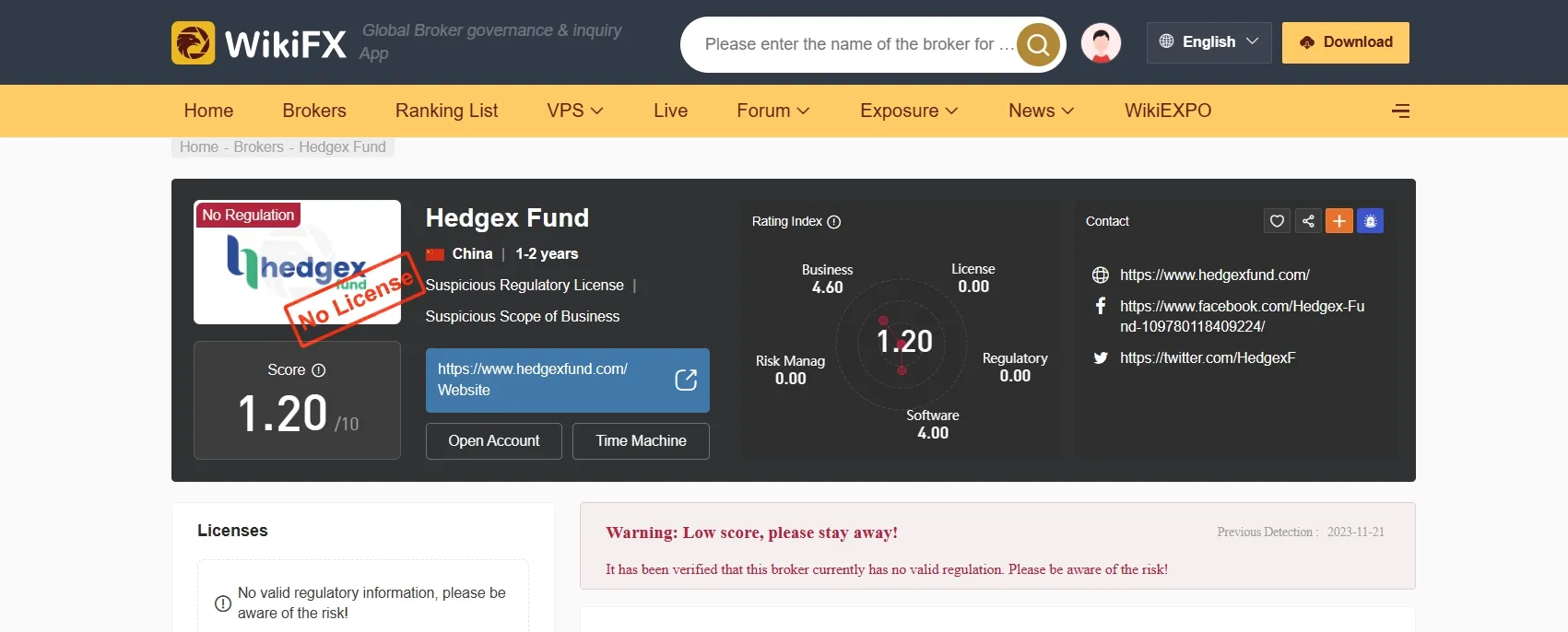Click the search magnifier button
The width and height of the screenshot is (1568, 632).
click(1038, 44)
